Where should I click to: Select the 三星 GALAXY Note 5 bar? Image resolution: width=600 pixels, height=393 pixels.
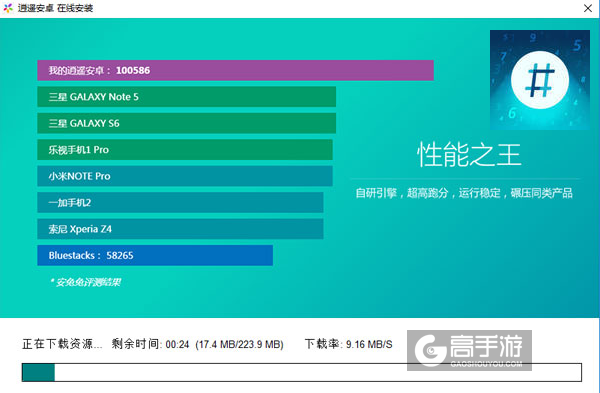tap(187, 97)
